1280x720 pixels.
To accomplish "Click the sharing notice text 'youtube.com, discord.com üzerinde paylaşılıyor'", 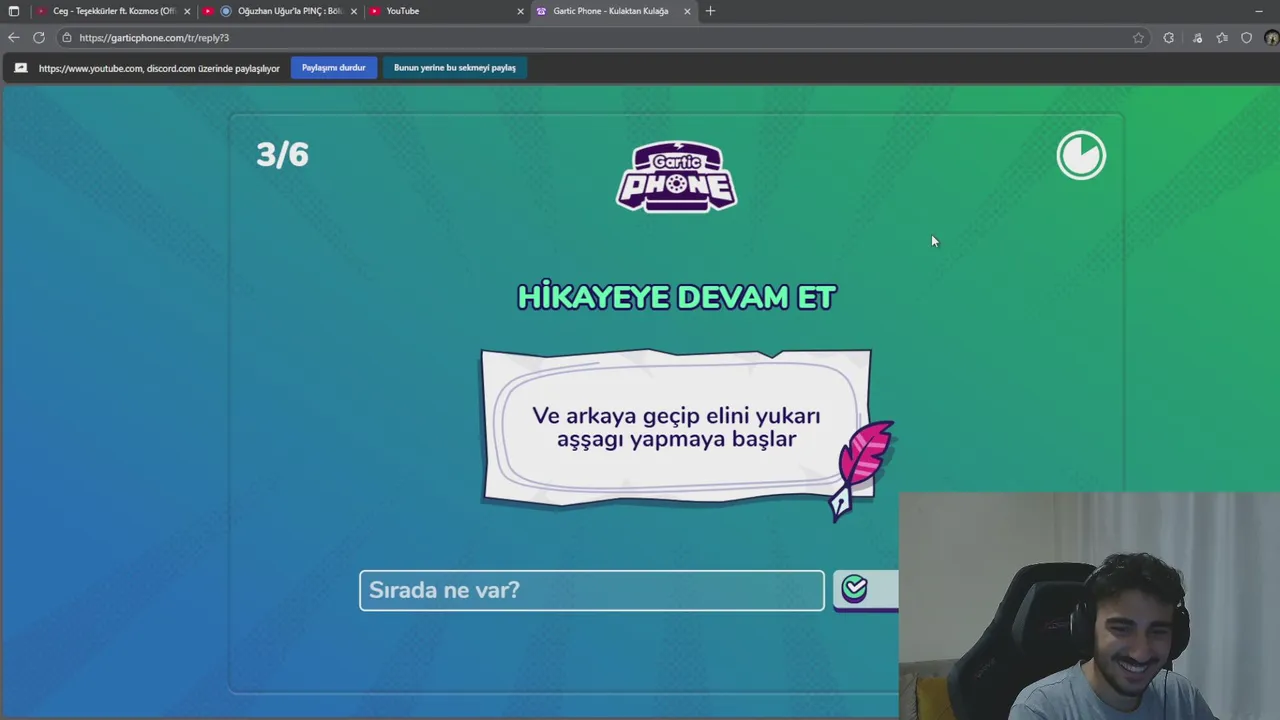I will 159,69.
